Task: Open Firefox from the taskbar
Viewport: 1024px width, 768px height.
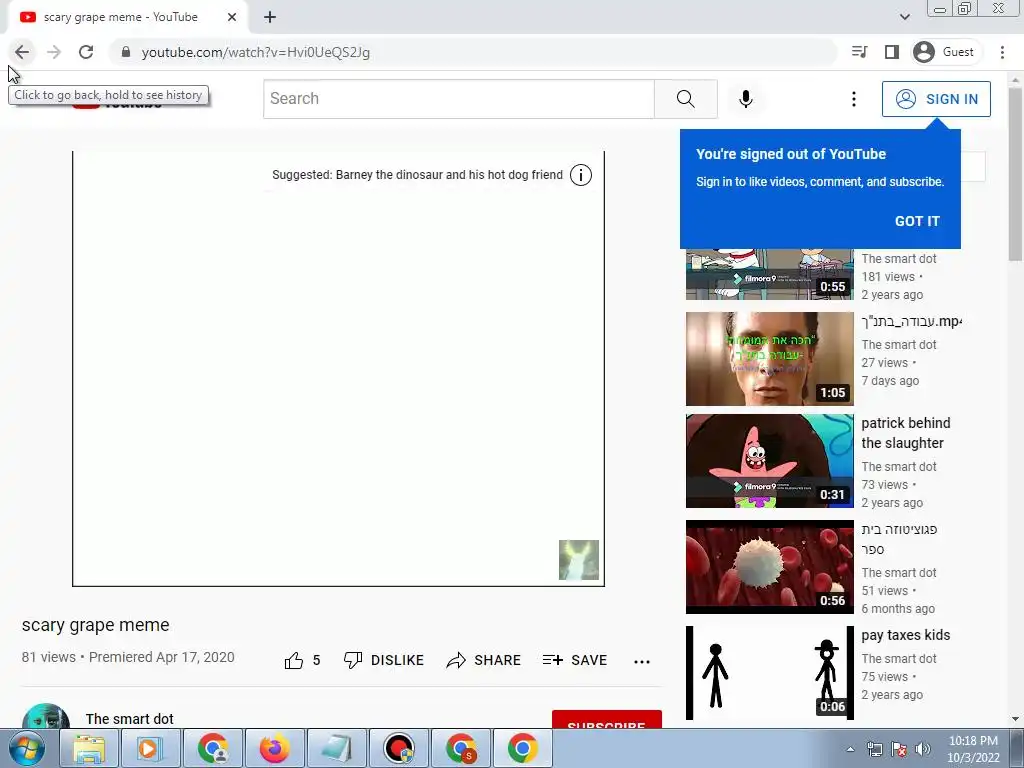Action: click(275, 748)
